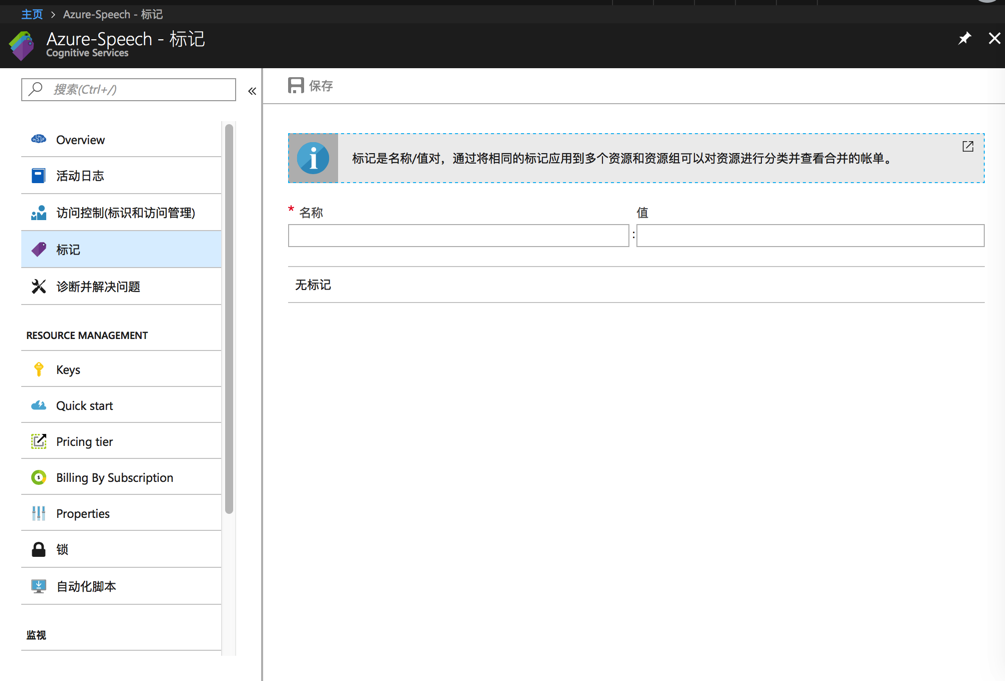
Task: Click the Billing By Subscription circle icon
Action: tap(38, 477)
